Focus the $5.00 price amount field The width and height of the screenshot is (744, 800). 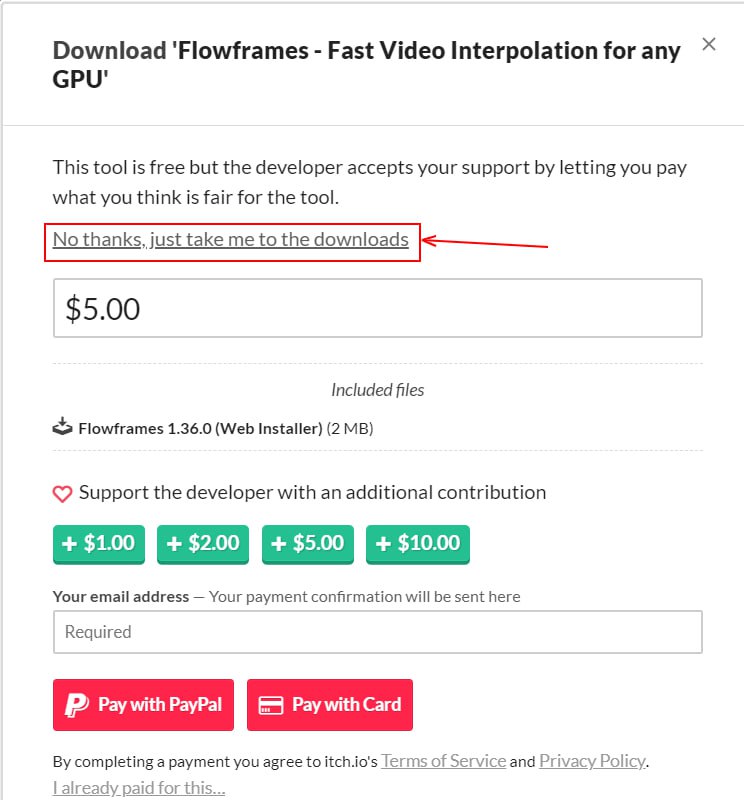377,308
